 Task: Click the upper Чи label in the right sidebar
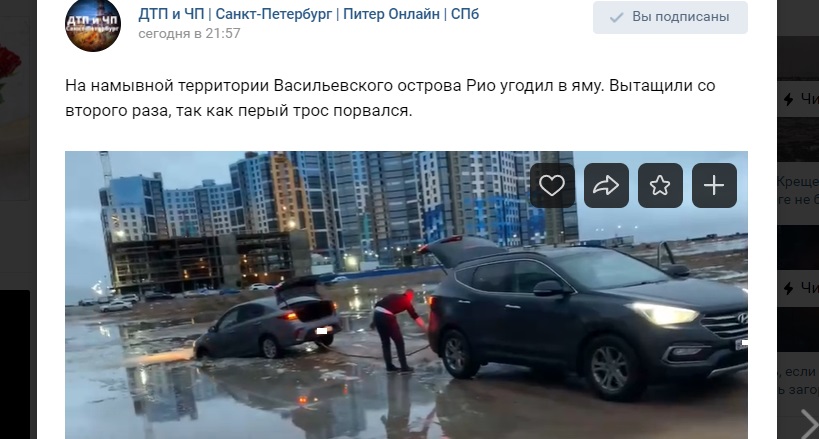point(810,99)
